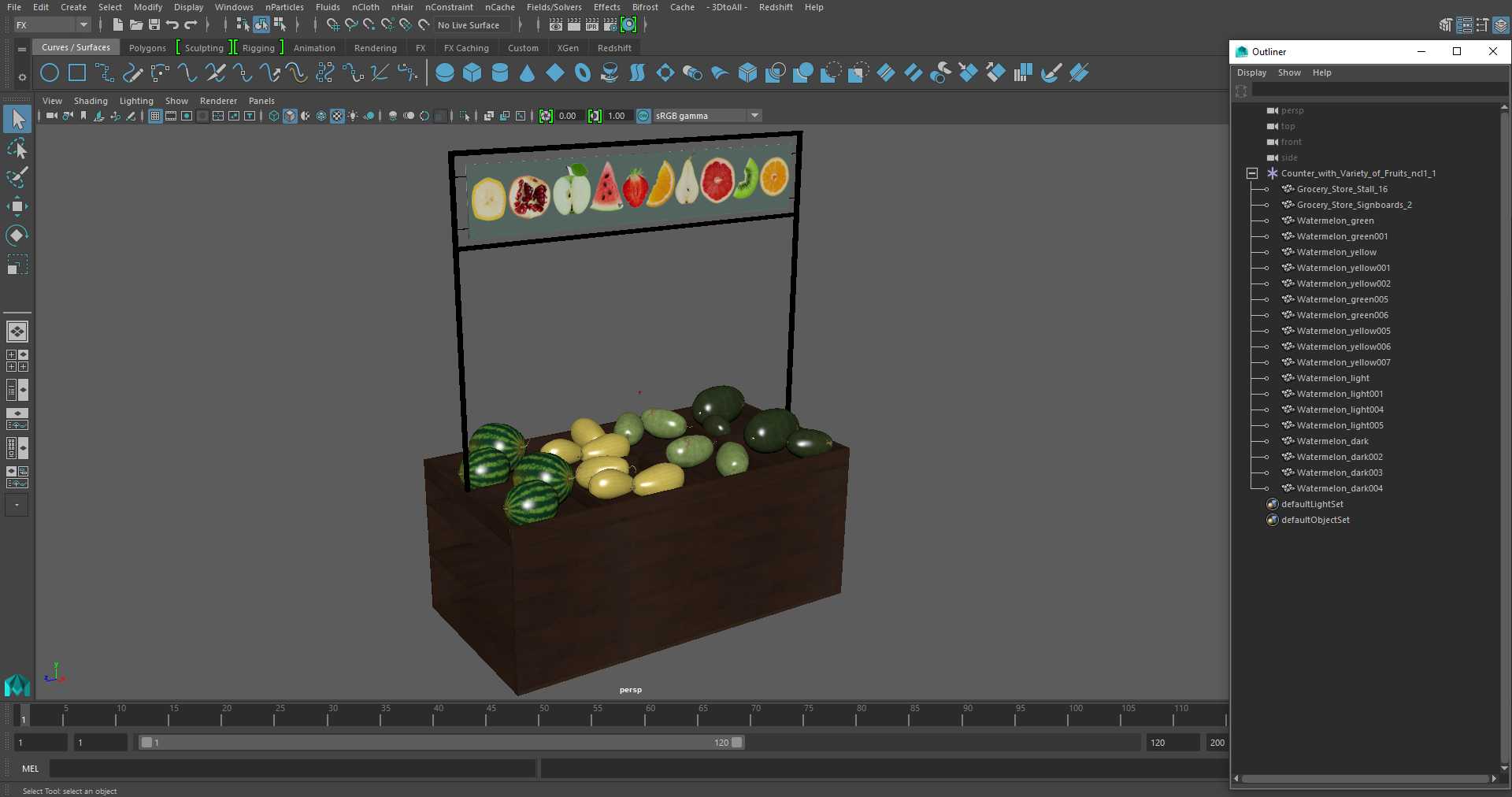Open the FX menu set dropdown

[x=52, y=25]
